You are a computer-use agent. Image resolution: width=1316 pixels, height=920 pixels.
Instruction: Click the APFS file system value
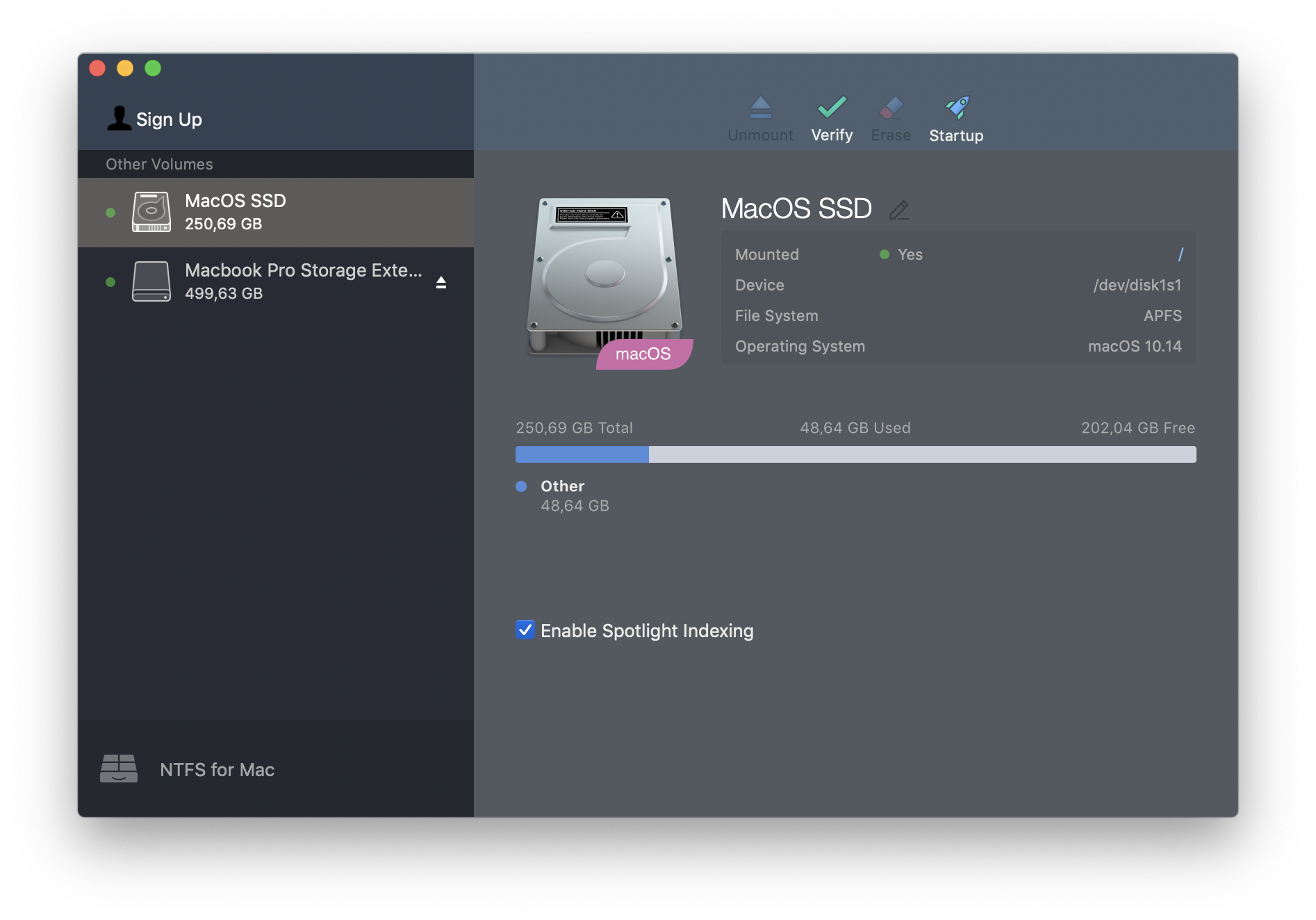click(x=1162, y=315)
